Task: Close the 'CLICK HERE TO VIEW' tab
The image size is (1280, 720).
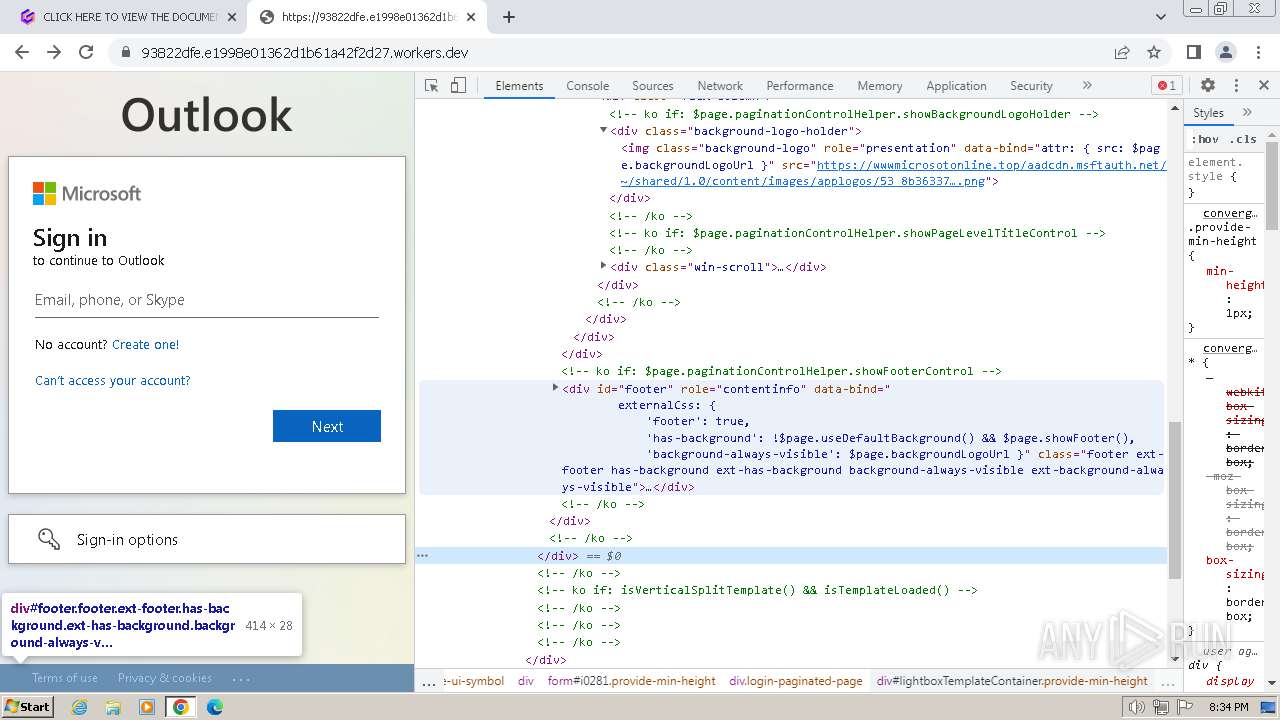Action: pos(232,17)
